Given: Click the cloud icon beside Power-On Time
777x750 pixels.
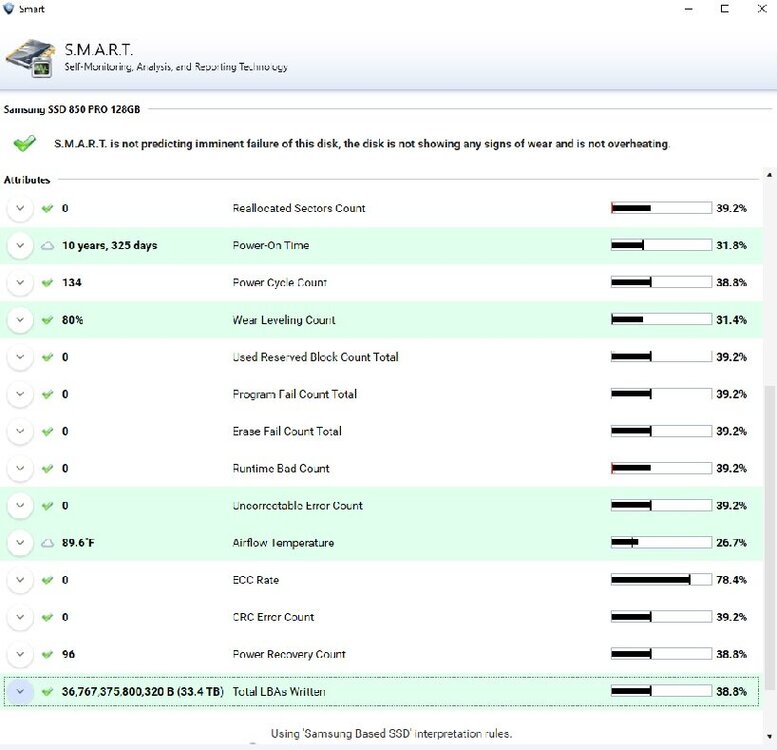Looking at the screenshot, I should pos(47,246).
